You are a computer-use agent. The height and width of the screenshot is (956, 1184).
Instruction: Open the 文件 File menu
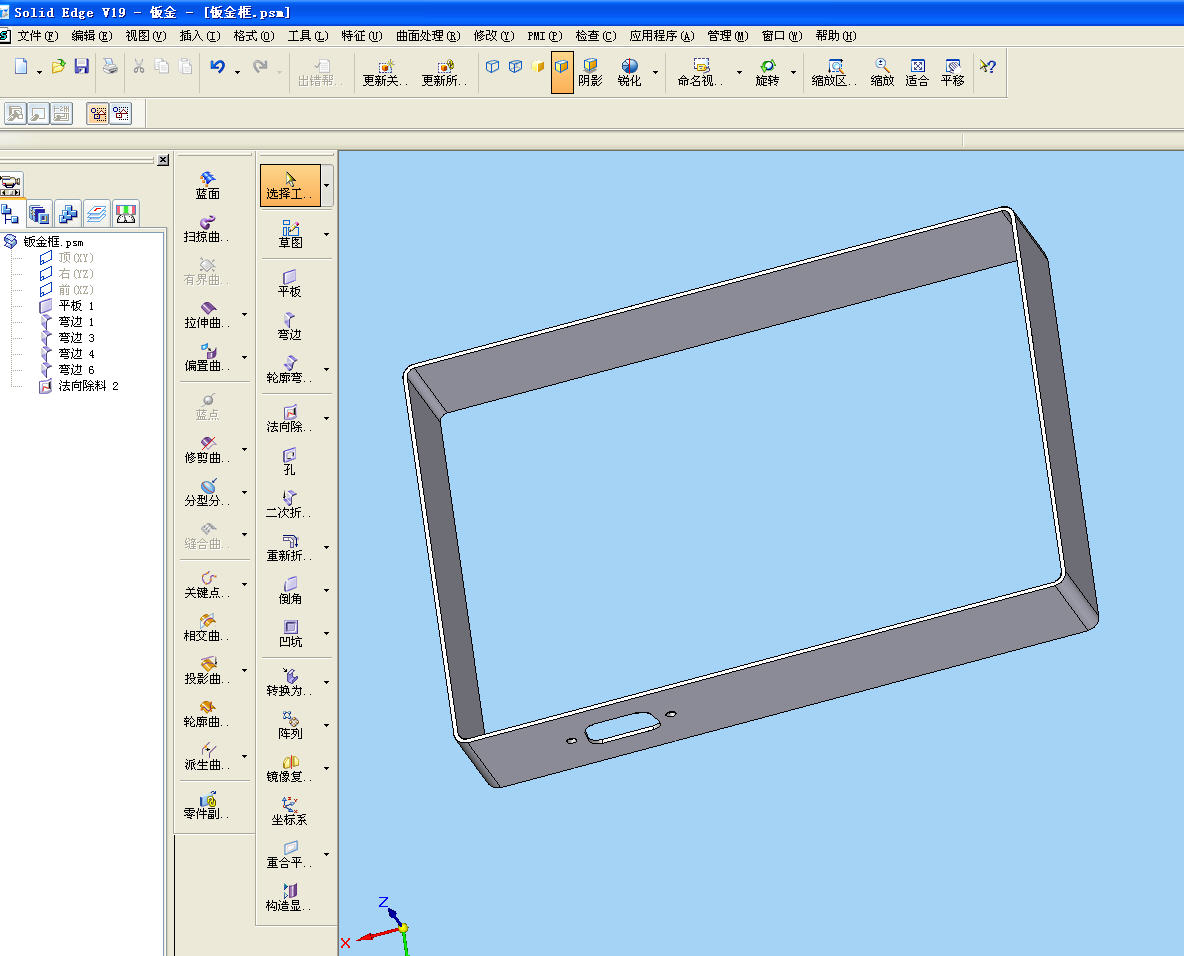coord(38,35)
